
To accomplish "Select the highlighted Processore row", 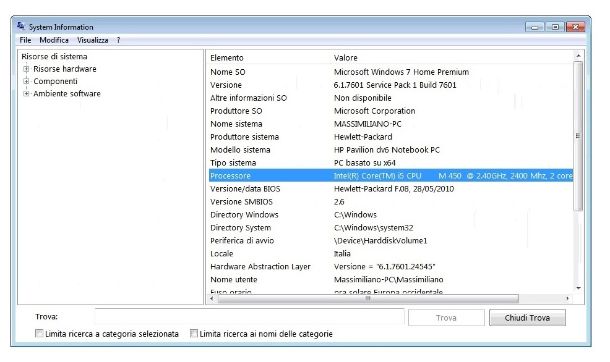I will click(391, 176).
